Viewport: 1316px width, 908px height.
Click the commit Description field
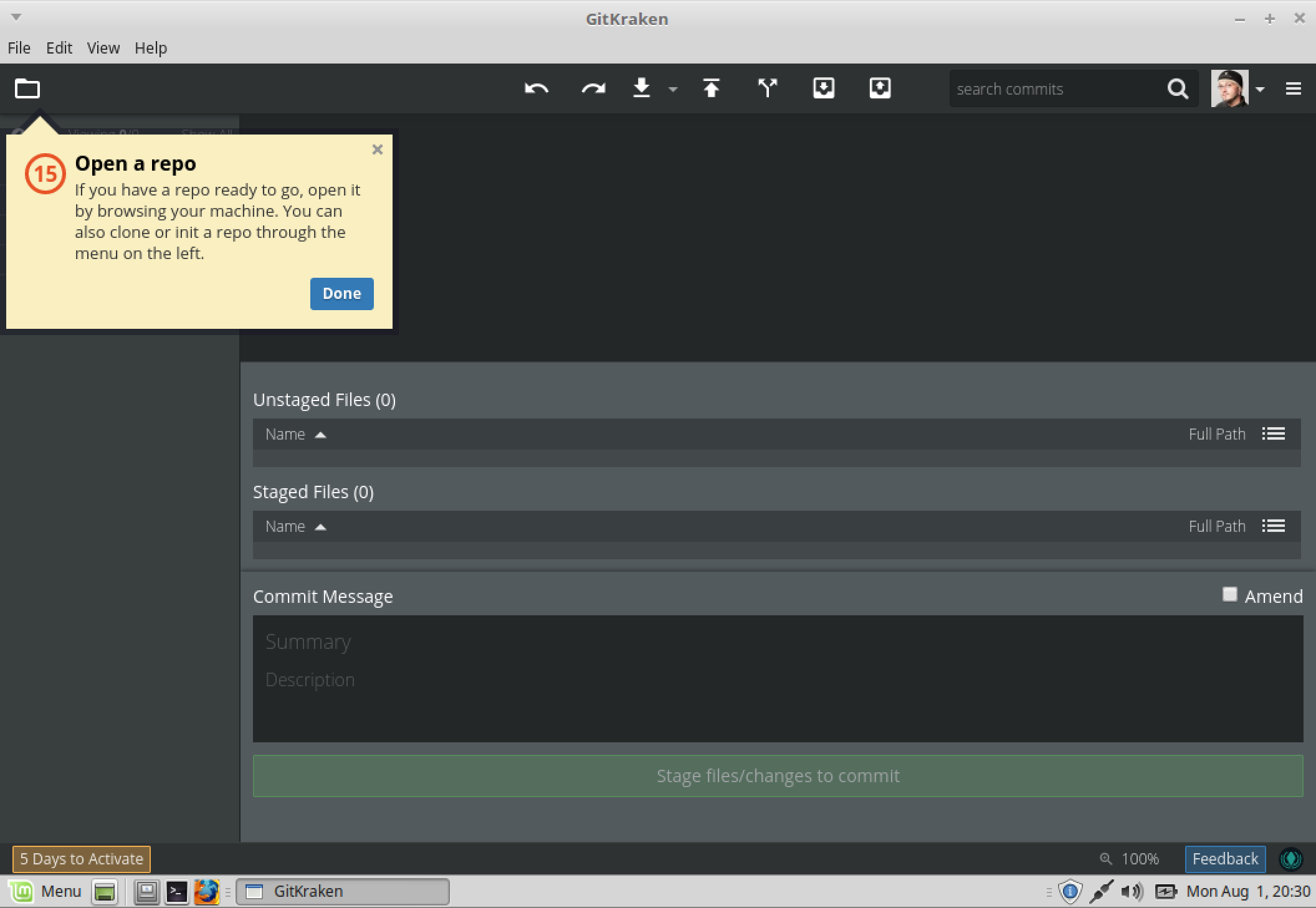click(x=778, y=680)
